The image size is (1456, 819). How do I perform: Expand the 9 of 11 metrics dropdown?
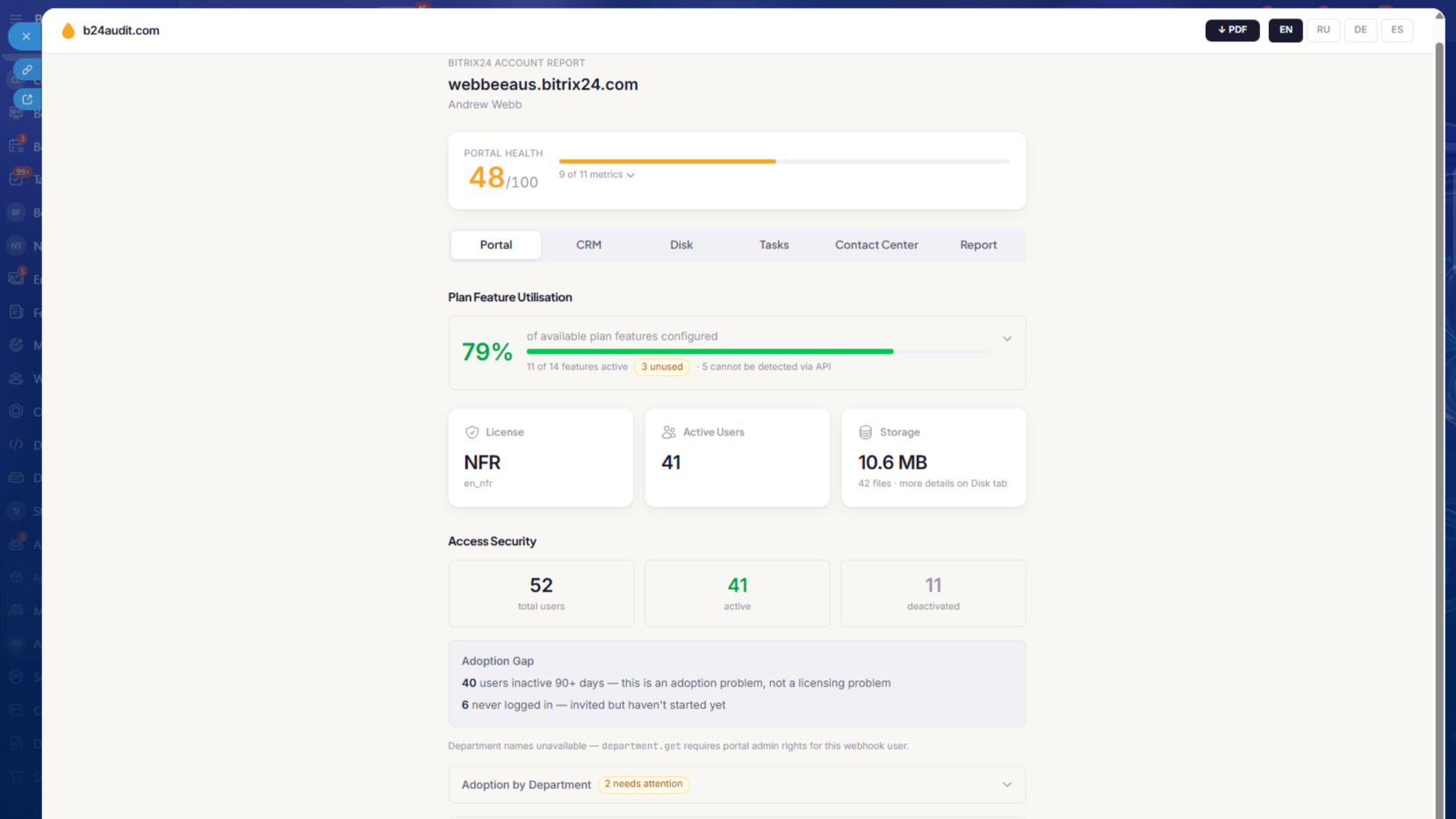click(596, 175)
